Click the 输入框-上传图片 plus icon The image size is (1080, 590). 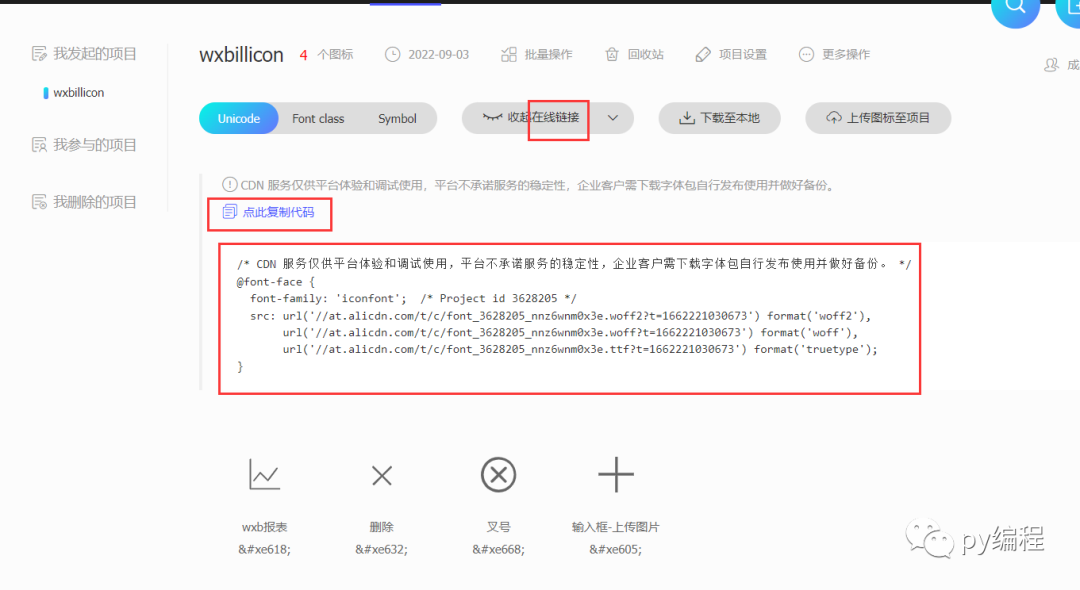point(615,474)
